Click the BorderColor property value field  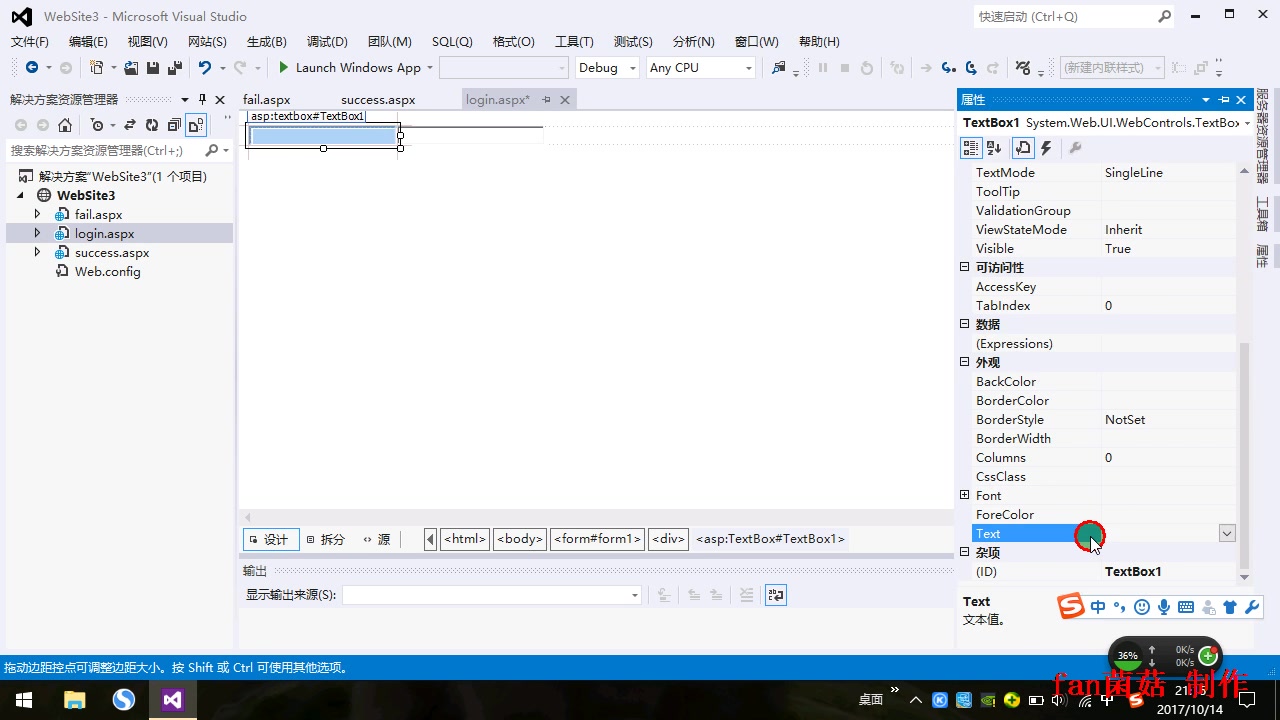(1169, 401)
